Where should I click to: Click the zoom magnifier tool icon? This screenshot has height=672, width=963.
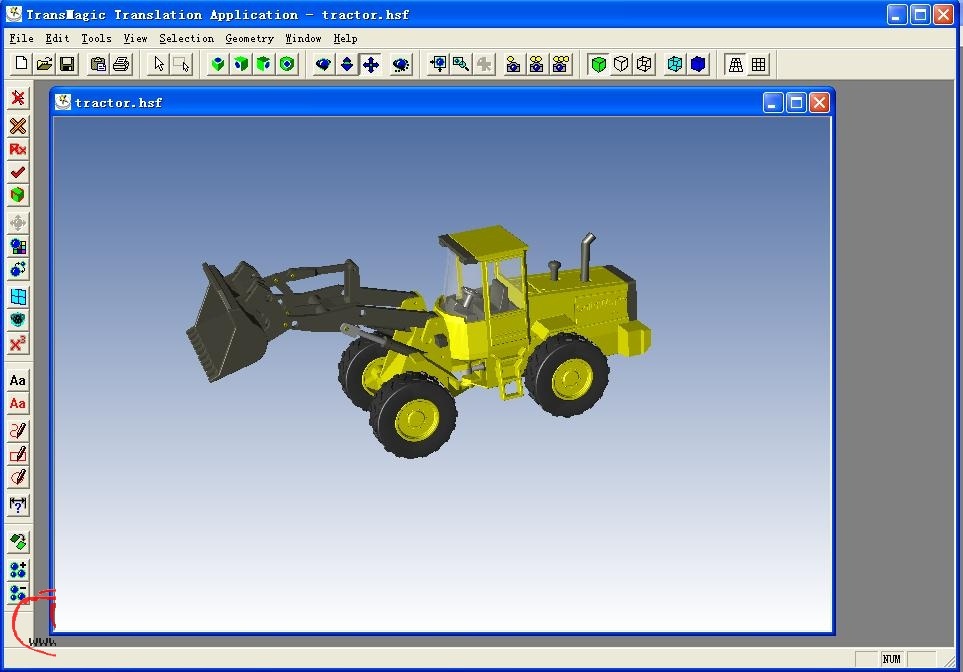tap(461, 64)
